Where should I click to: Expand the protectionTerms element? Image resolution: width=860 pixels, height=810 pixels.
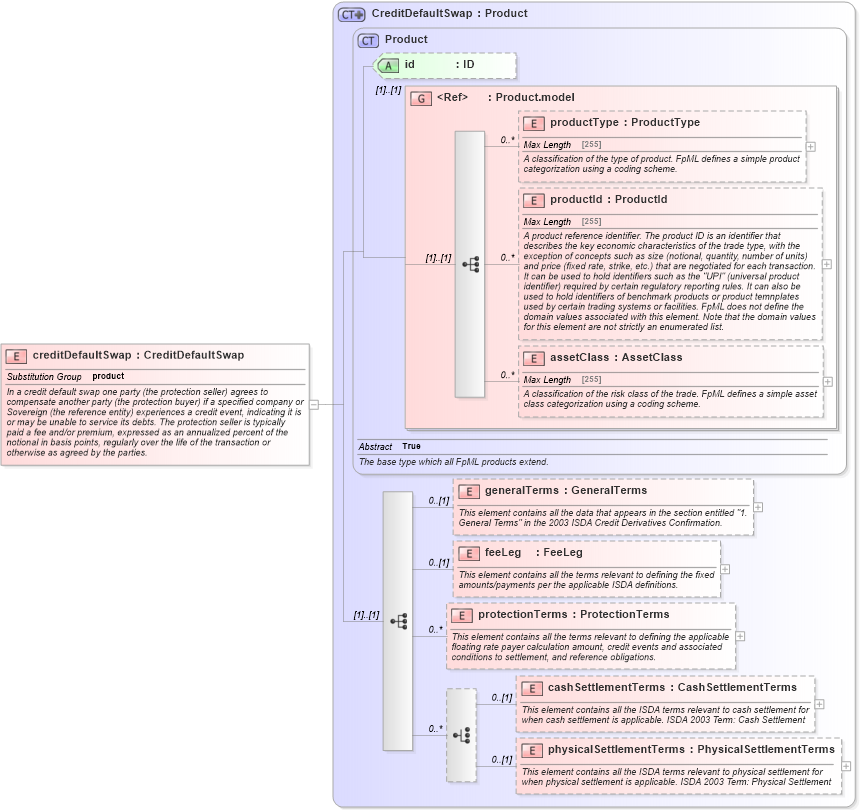[x=740, y=636]
